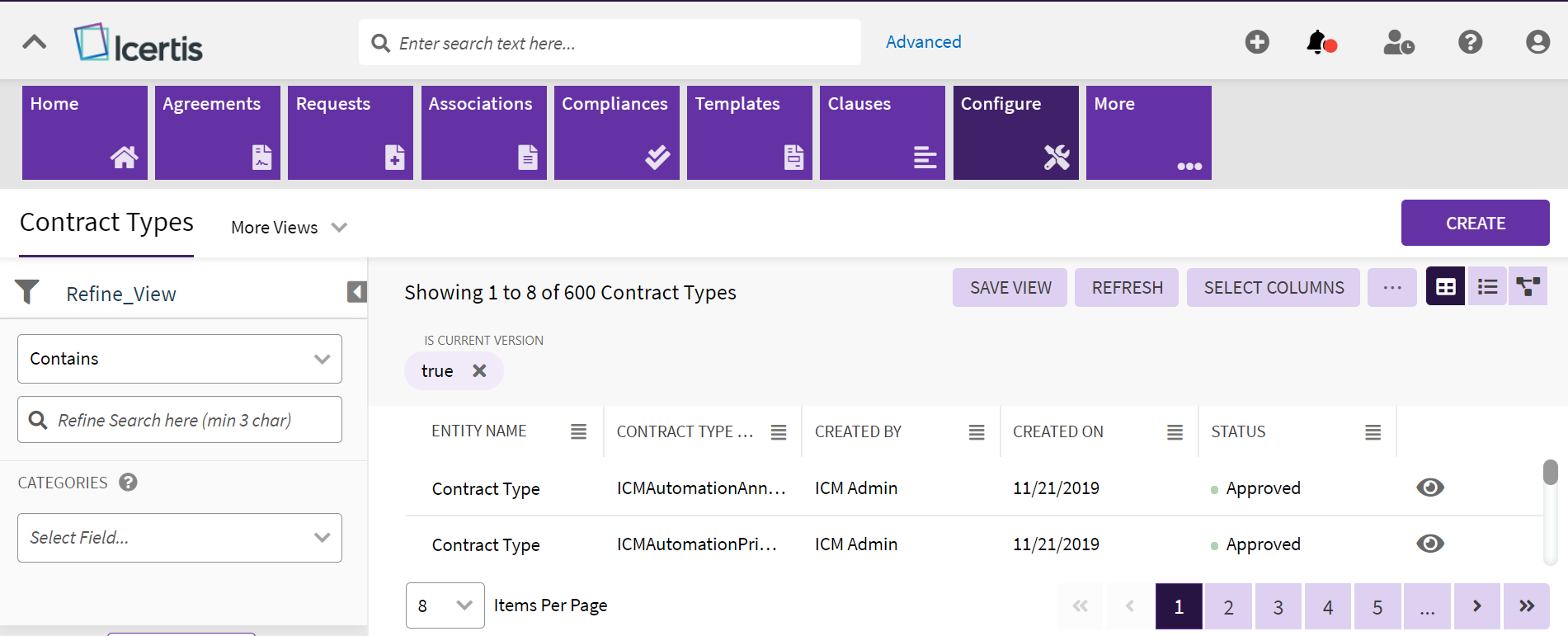Open Entity Name column menu icon
This screenshot has width=1568, height=636.
579,431
